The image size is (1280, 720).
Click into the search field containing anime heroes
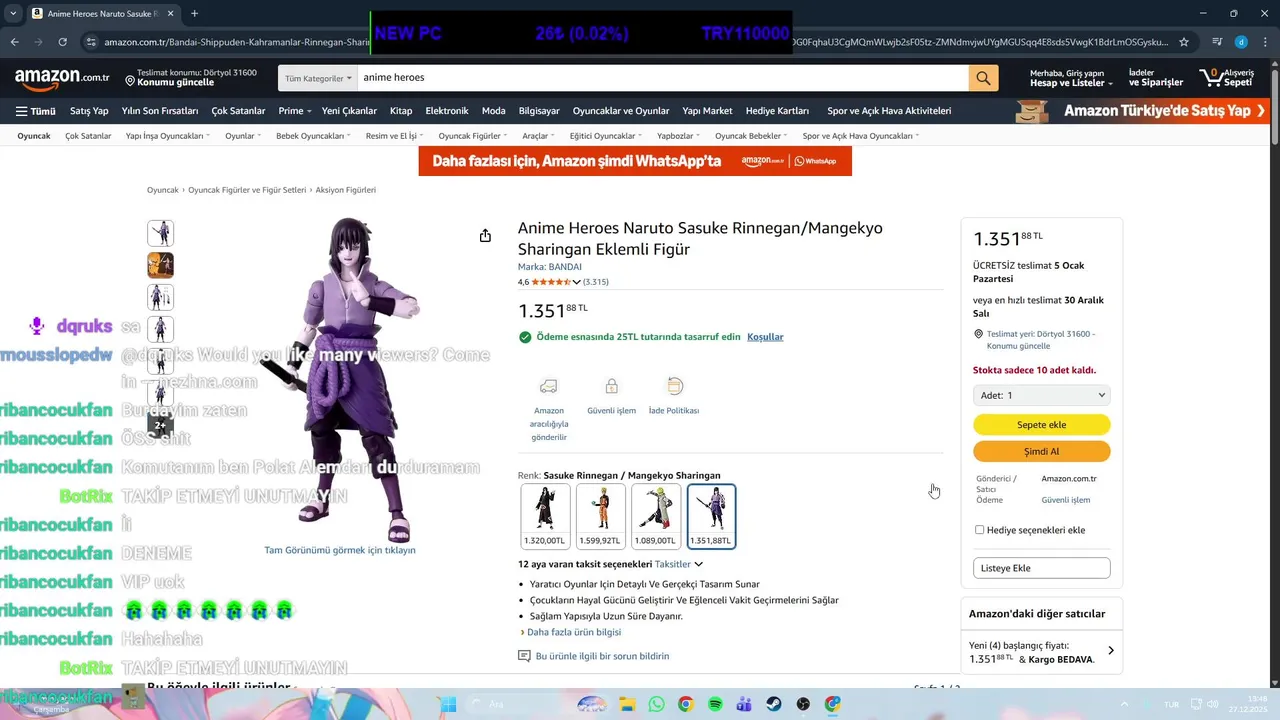pos(663,78)
